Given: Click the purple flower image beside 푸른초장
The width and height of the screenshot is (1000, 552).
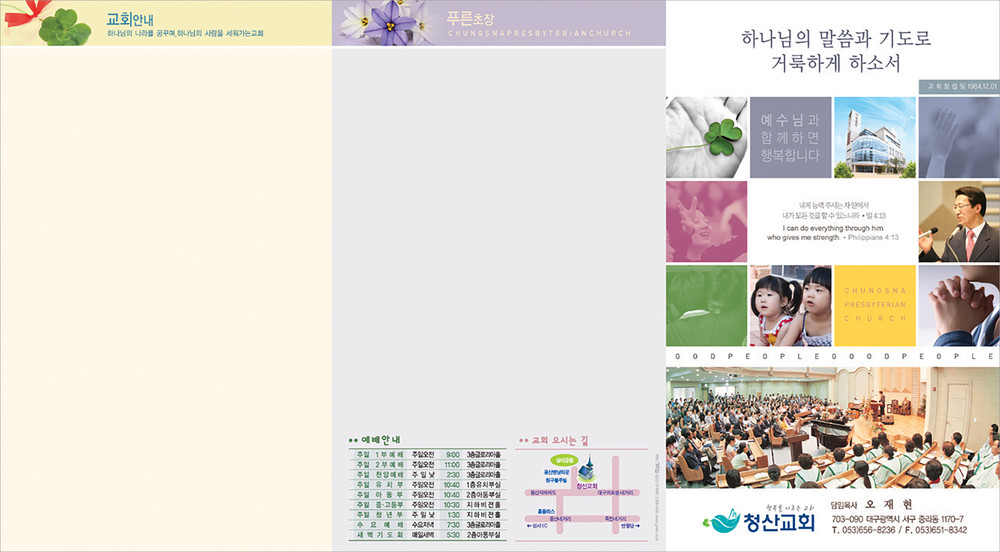Looking at the screenshot, I should (x=380, y=22).
